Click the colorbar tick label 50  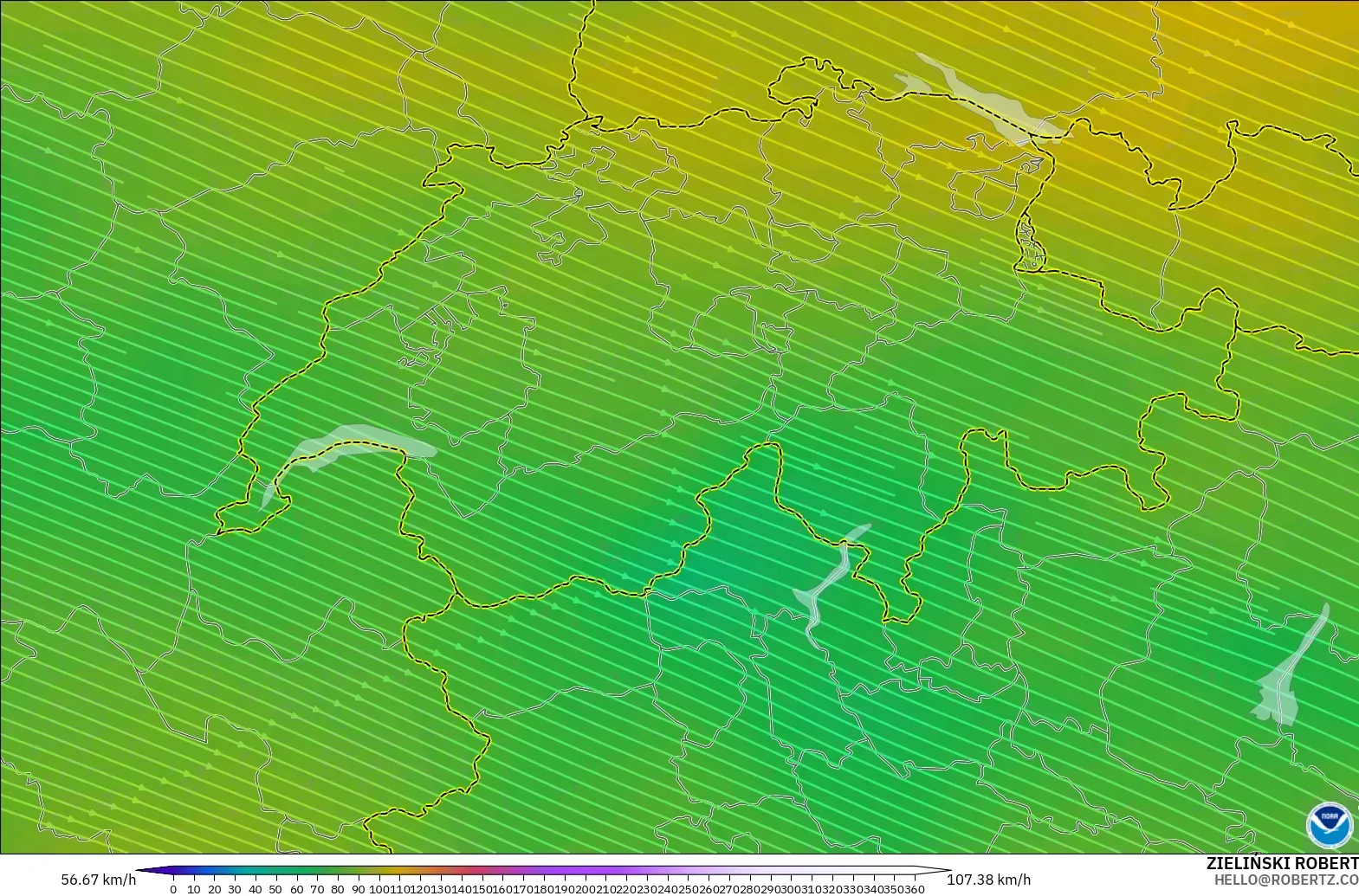pyautogui.click(x=275, y=889)
